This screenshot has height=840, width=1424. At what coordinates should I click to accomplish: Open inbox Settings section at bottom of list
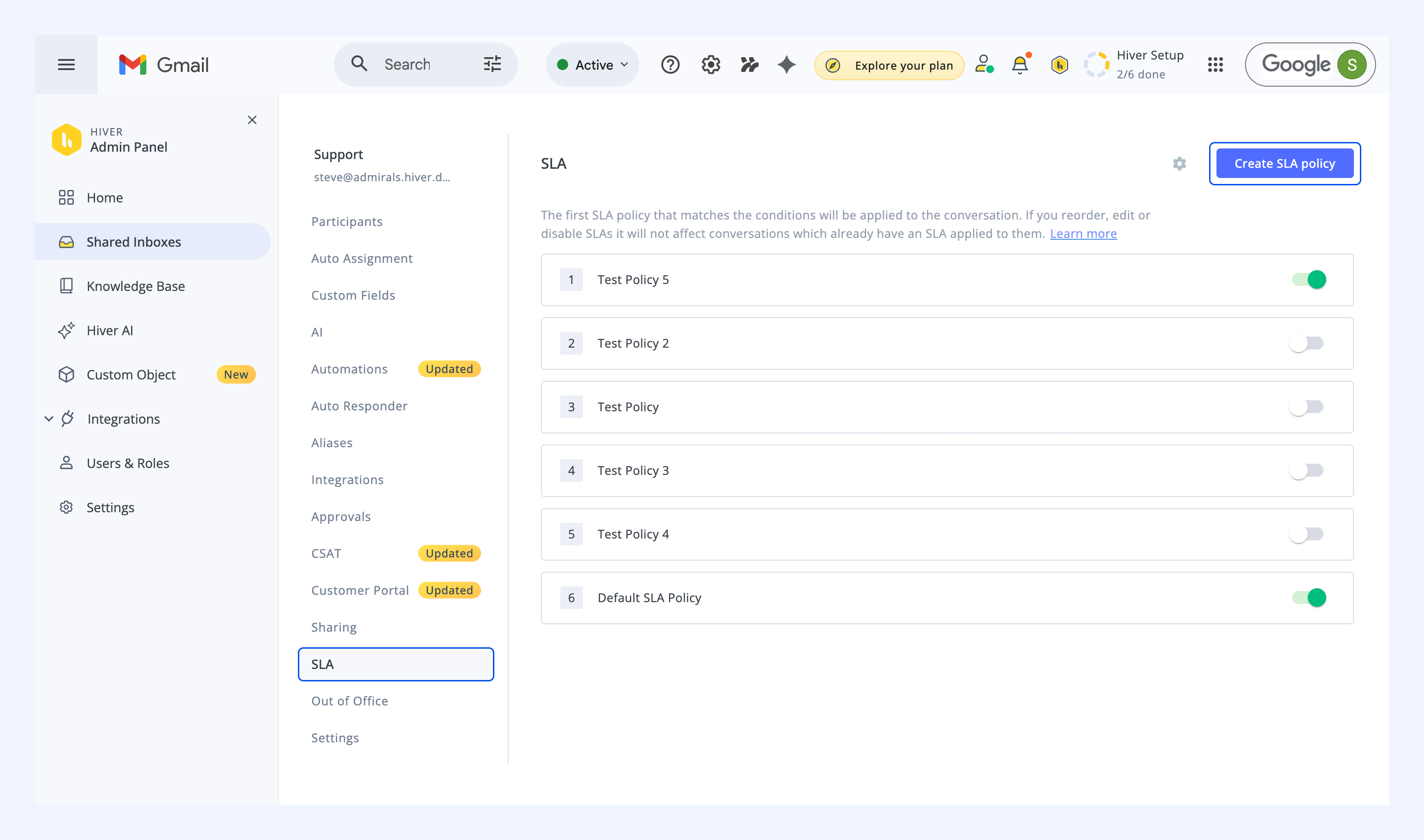[335, 738]
